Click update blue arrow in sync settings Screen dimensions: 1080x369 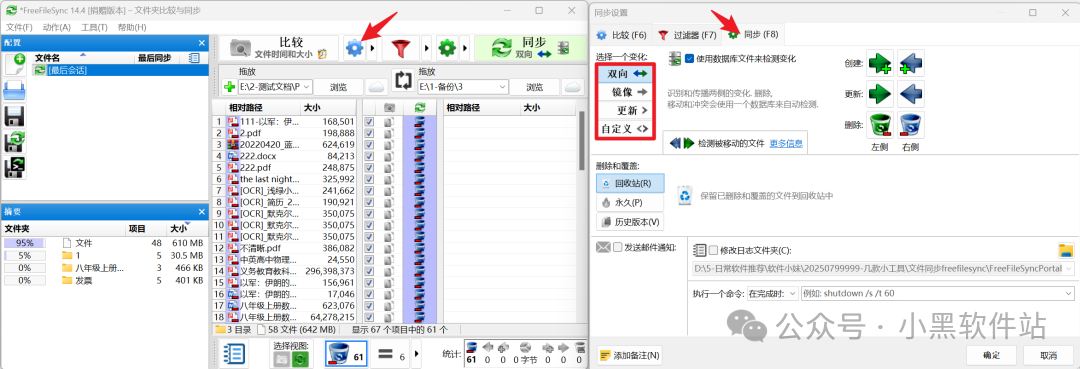coord(911,93)
